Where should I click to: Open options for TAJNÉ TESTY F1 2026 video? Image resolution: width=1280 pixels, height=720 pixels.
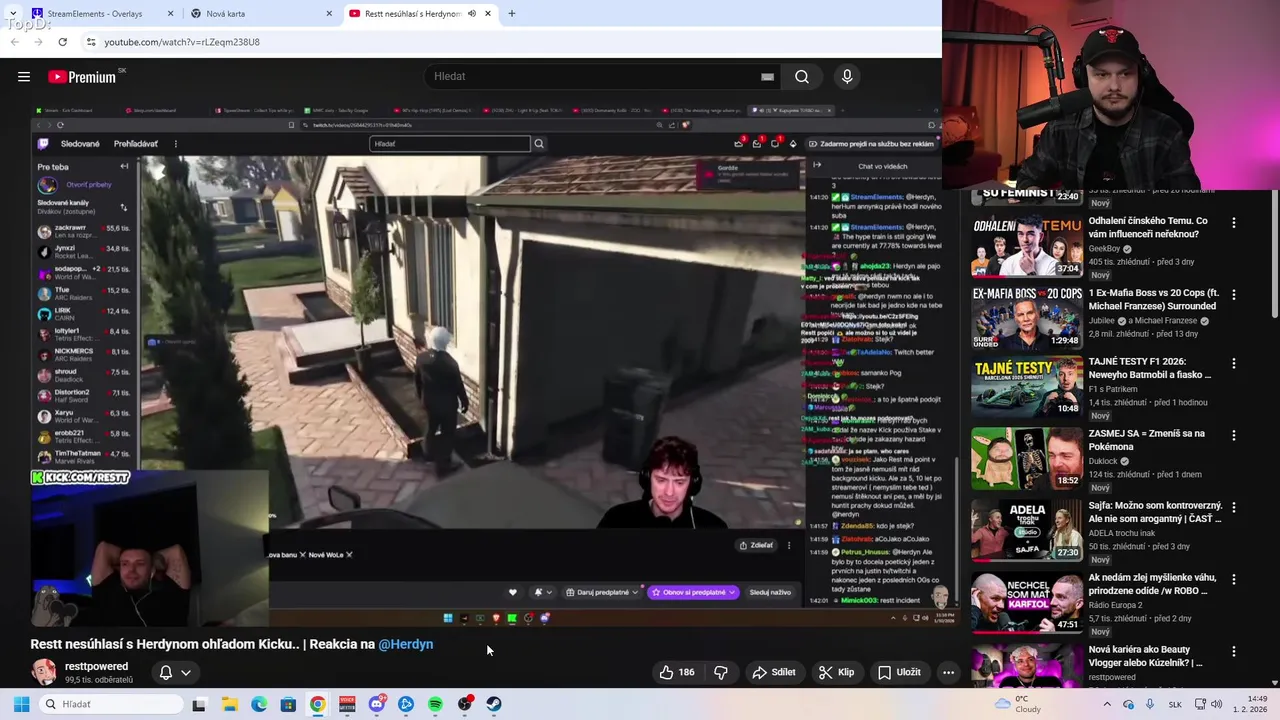1233,364
